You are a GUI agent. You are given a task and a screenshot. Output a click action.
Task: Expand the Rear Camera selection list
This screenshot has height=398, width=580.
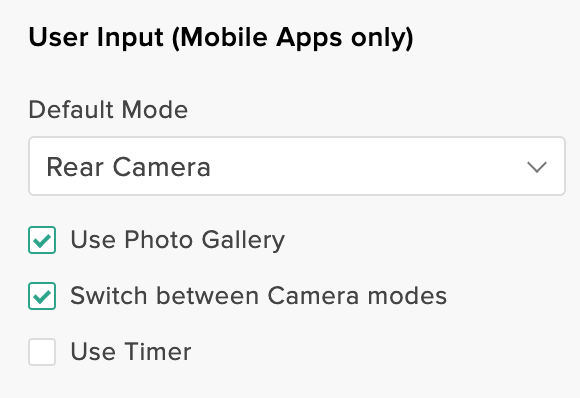pyautogui.click(x=297, y=166)
